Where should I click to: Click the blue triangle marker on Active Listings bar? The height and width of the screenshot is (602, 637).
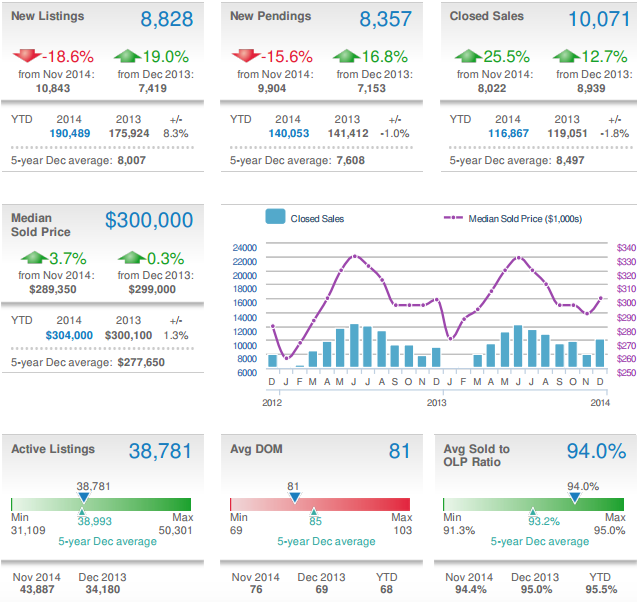point(84,497)
